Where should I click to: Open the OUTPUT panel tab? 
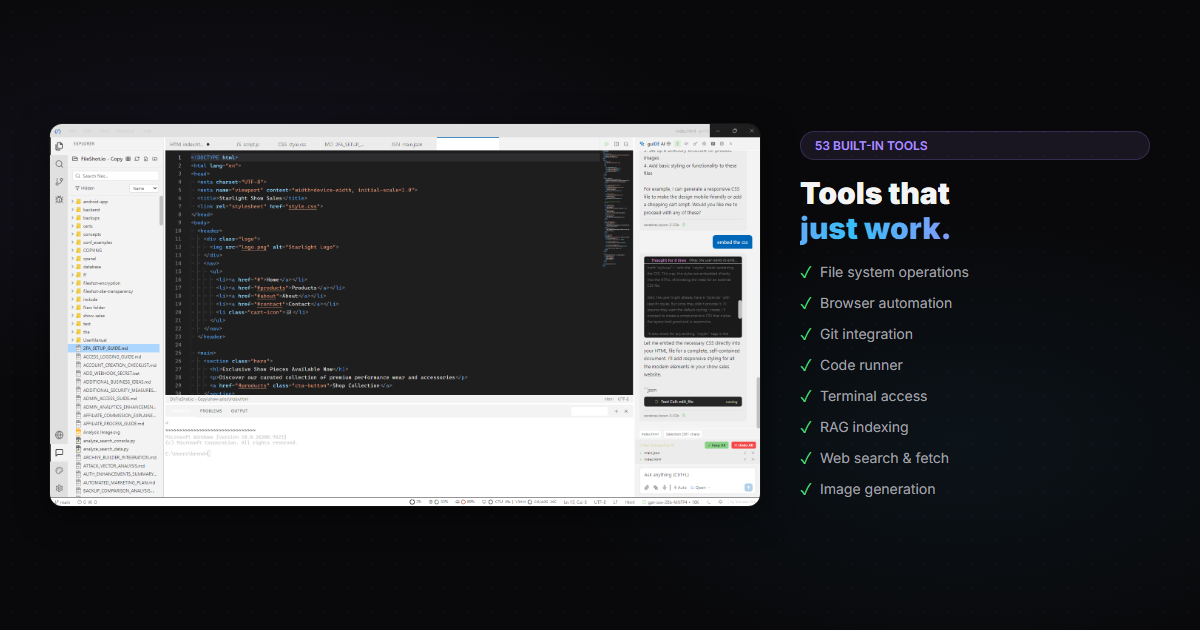pos(239,411)
